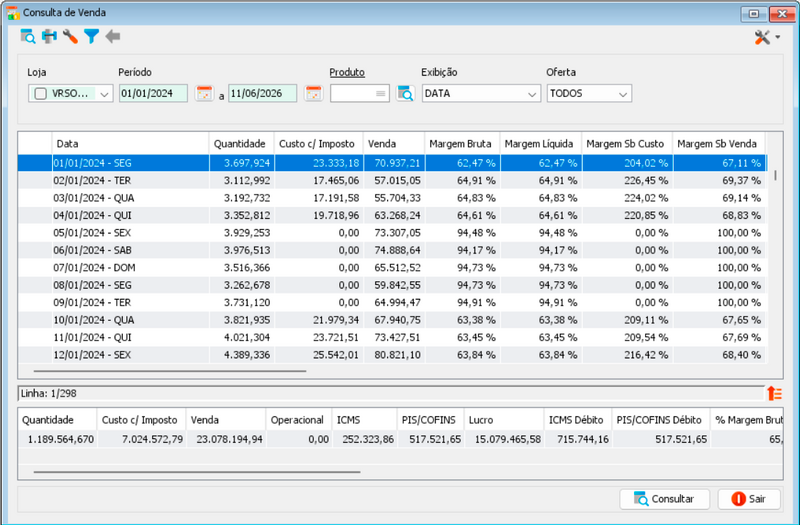Click the Margem Líquida column header
Screen dimensions: 800x525
coord(541,144)
